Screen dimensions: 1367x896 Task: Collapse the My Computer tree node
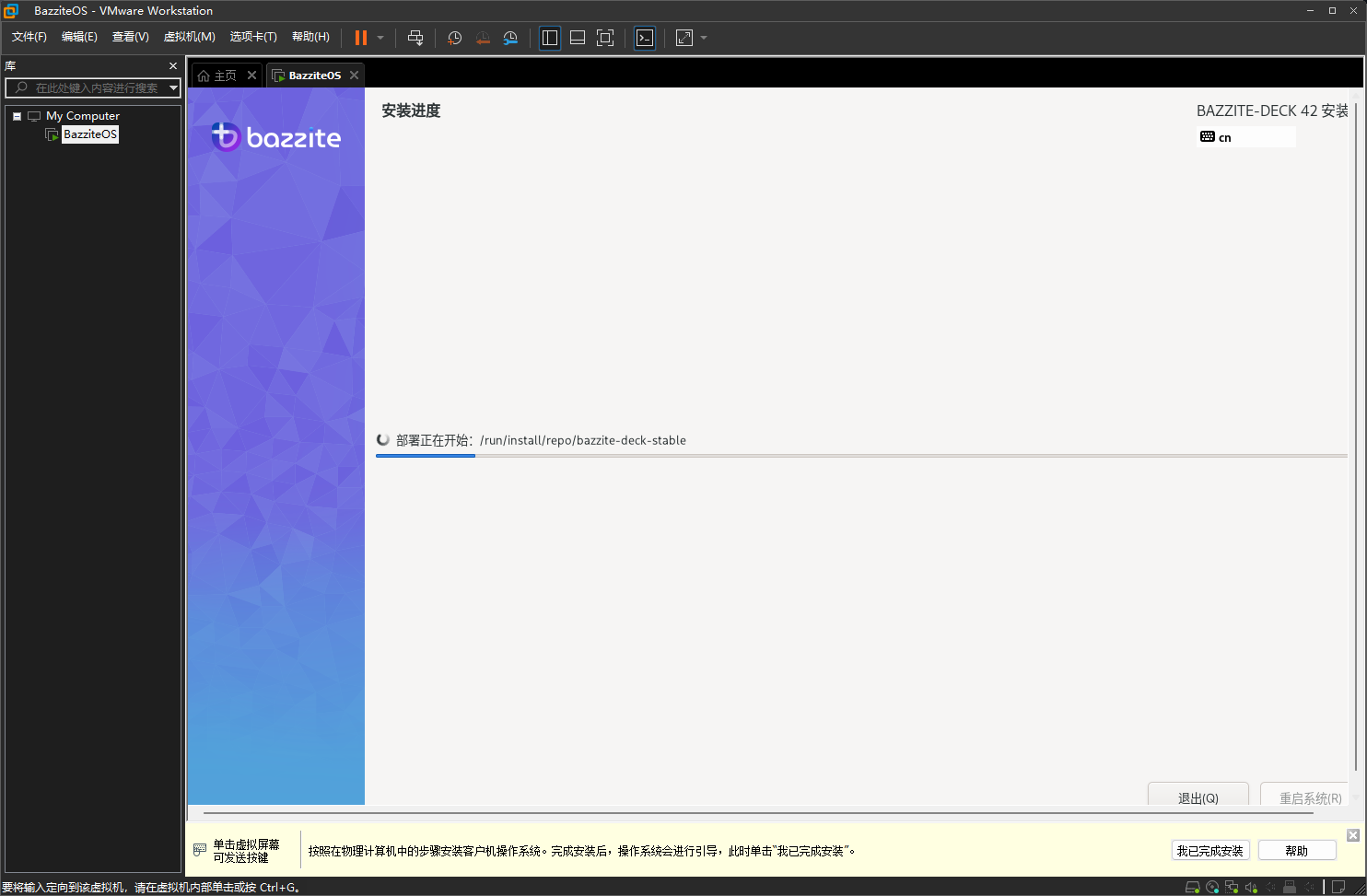click(17, 116)
